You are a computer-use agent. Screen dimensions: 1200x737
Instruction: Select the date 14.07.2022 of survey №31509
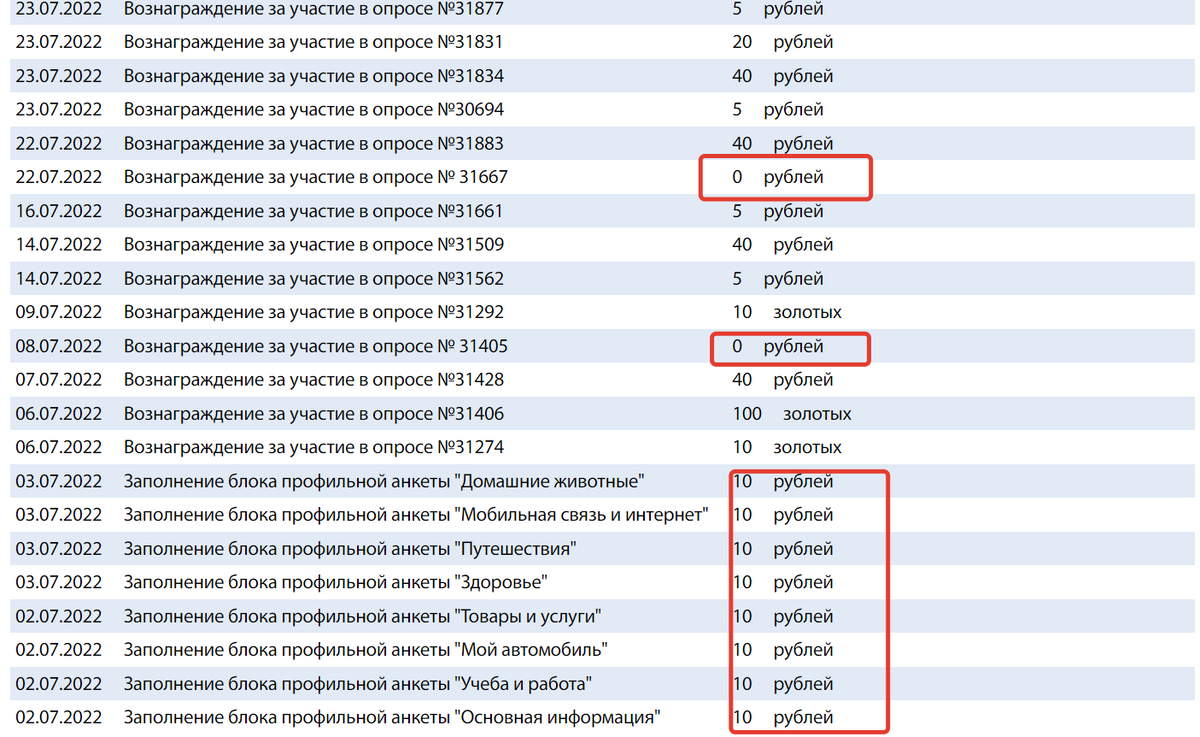pos(59,245)
